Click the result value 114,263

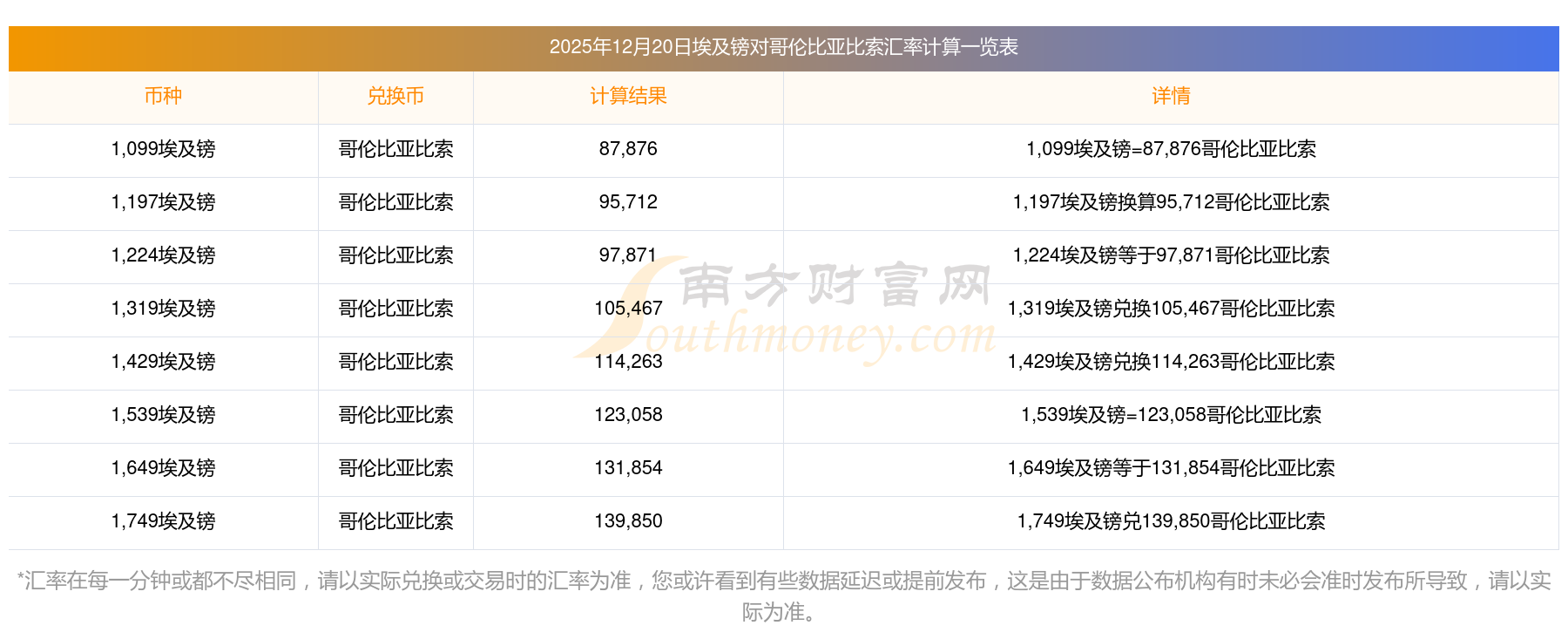628,362
